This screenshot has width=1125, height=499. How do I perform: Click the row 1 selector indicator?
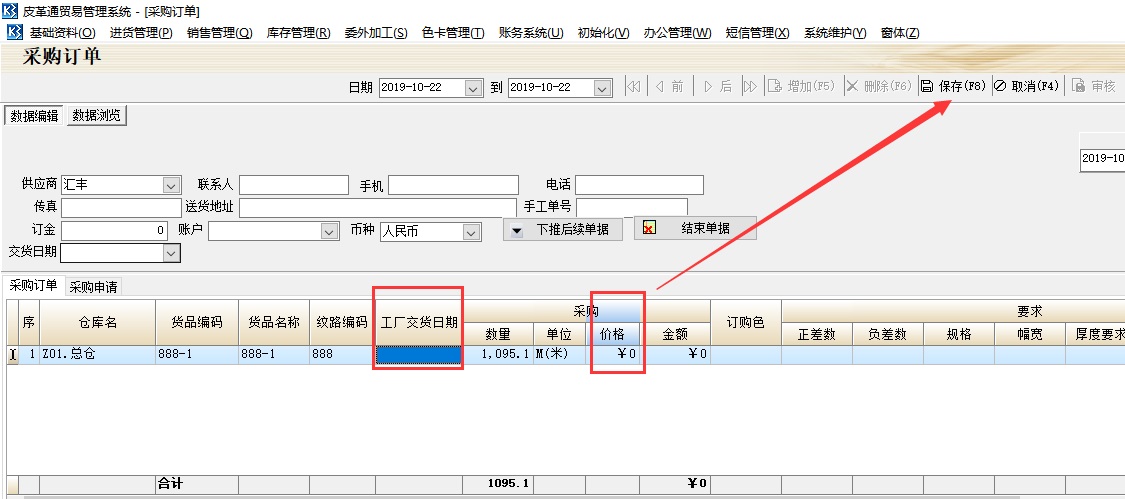point(12,355)
